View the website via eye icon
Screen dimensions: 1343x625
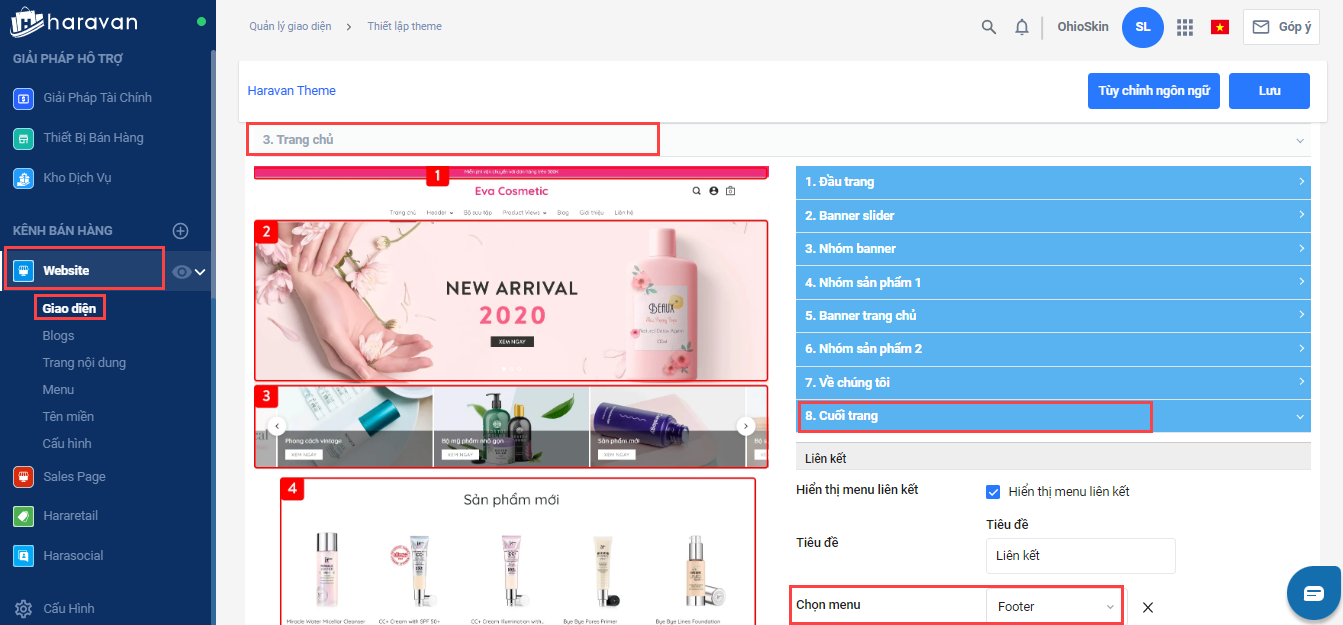181,271
